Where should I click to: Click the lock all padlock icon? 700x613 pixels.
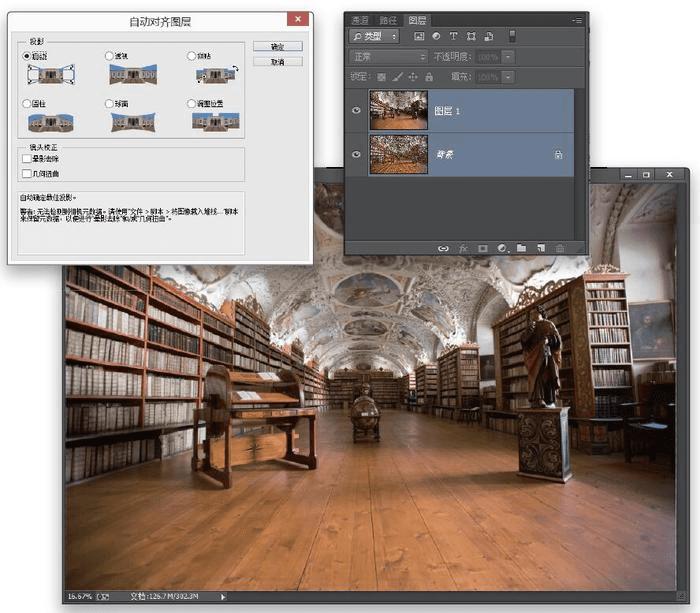[x=430, y=76]
